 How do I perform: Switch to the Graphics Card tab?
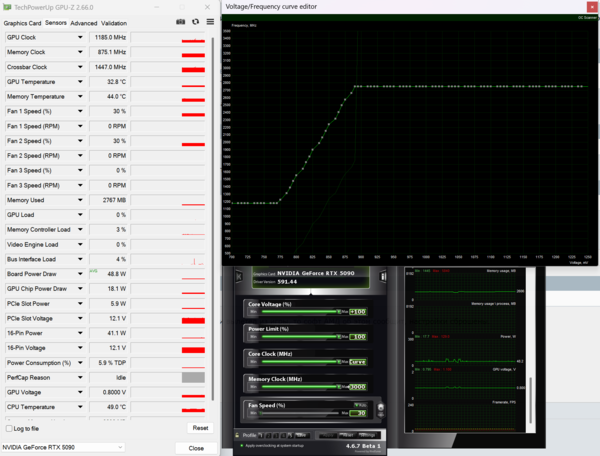point(22,23)
